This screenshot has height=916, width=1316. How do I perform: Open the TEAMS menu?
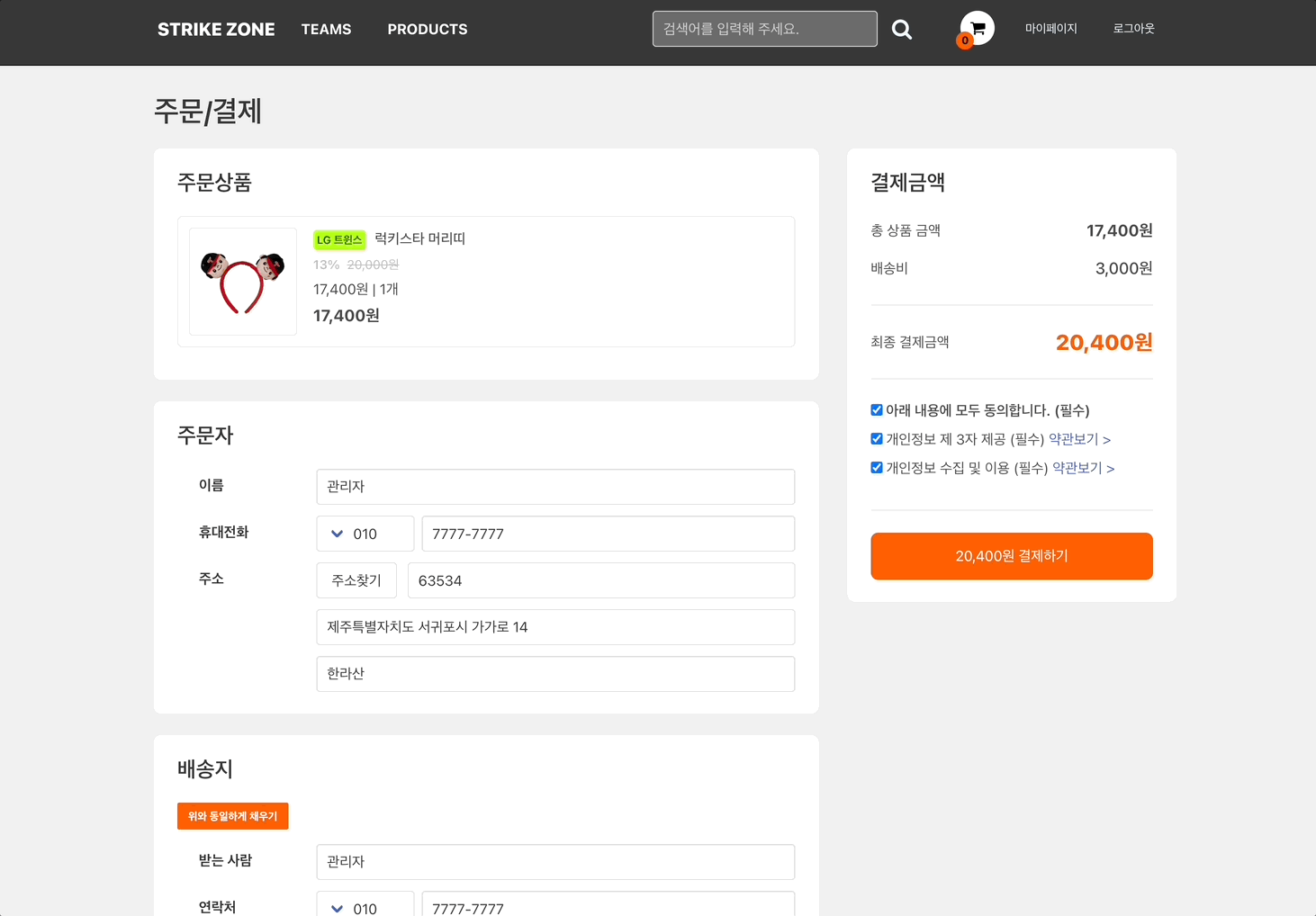326,30
